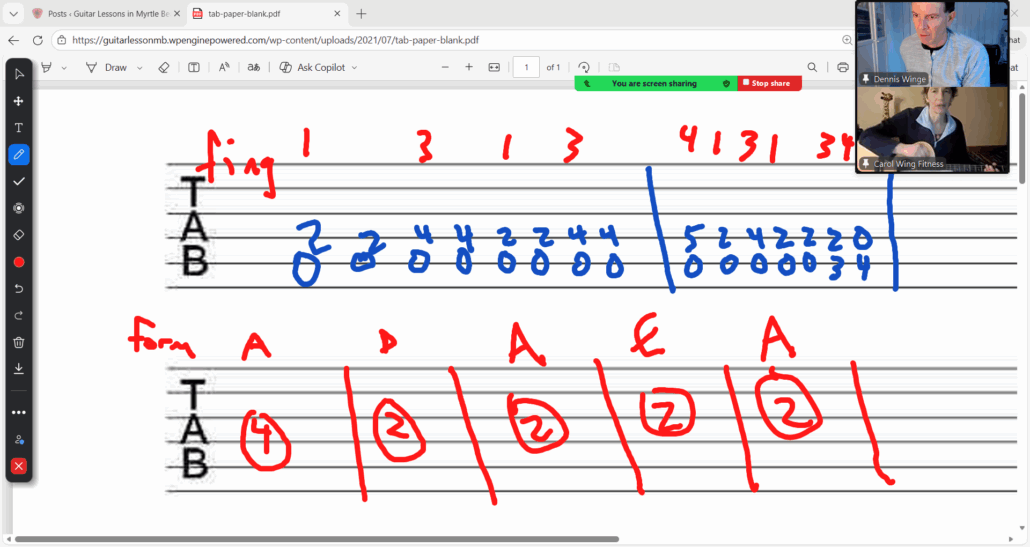The height and width of the screenshot is (547, 1030).
Task: Choose the Text annotation tool
Action: pyautogui.click(x=18, y=128)
